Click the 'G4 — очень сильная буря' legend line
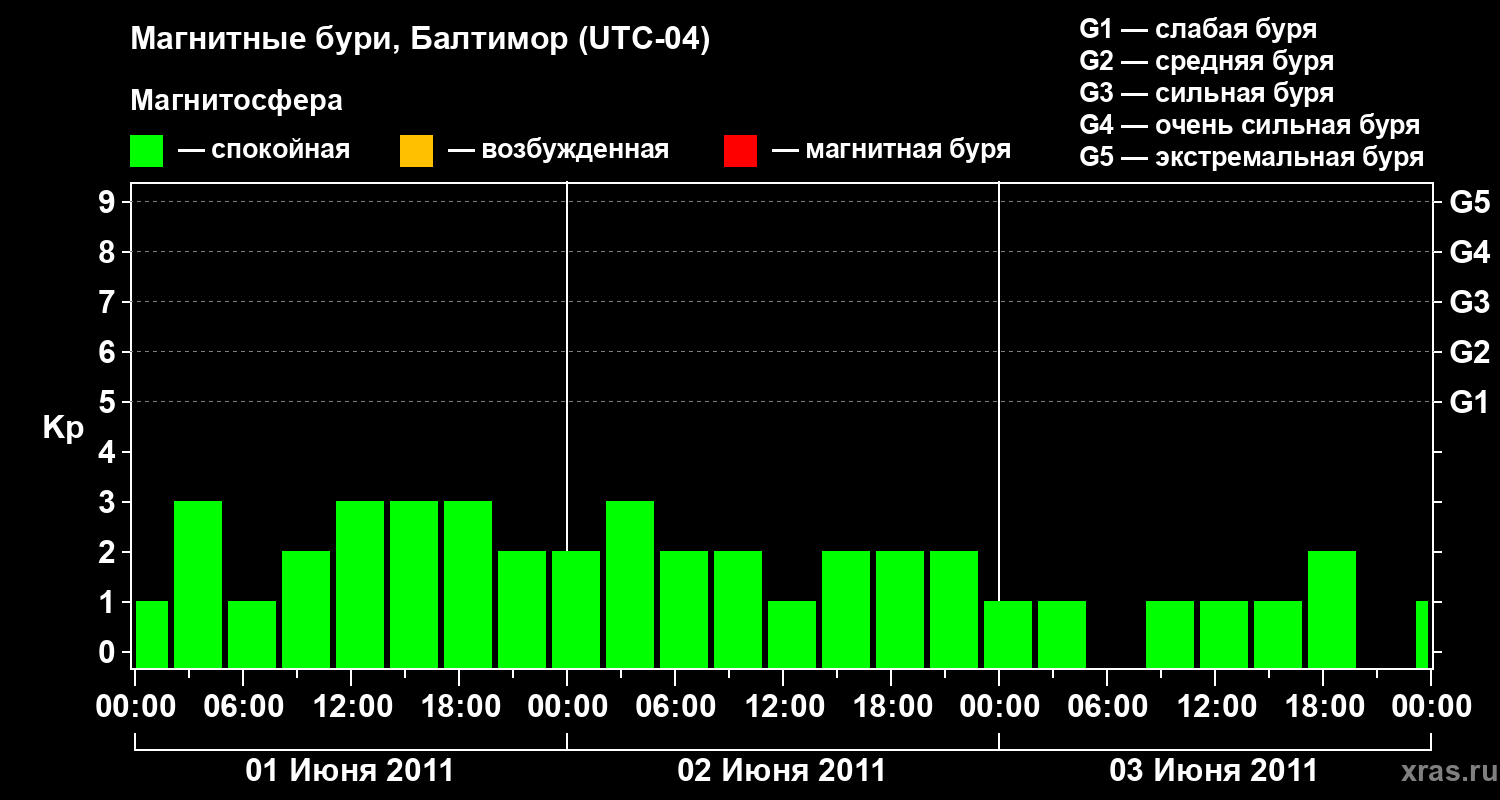This screenshot has height=800, width=1500. point(1250,125)
